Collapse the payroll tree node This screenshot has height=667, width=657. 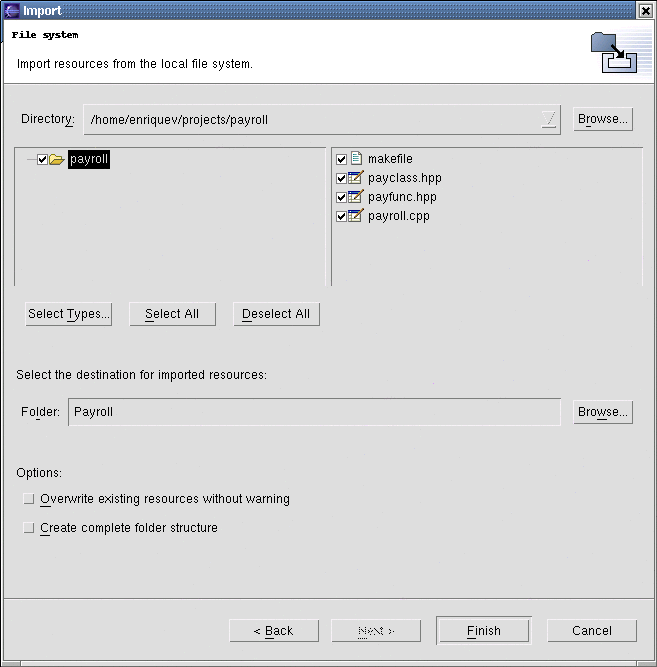(30, 160)
